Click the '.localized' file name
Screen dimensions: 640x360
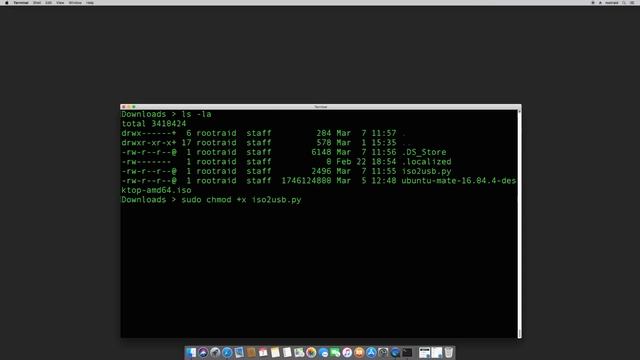(427, 162)
